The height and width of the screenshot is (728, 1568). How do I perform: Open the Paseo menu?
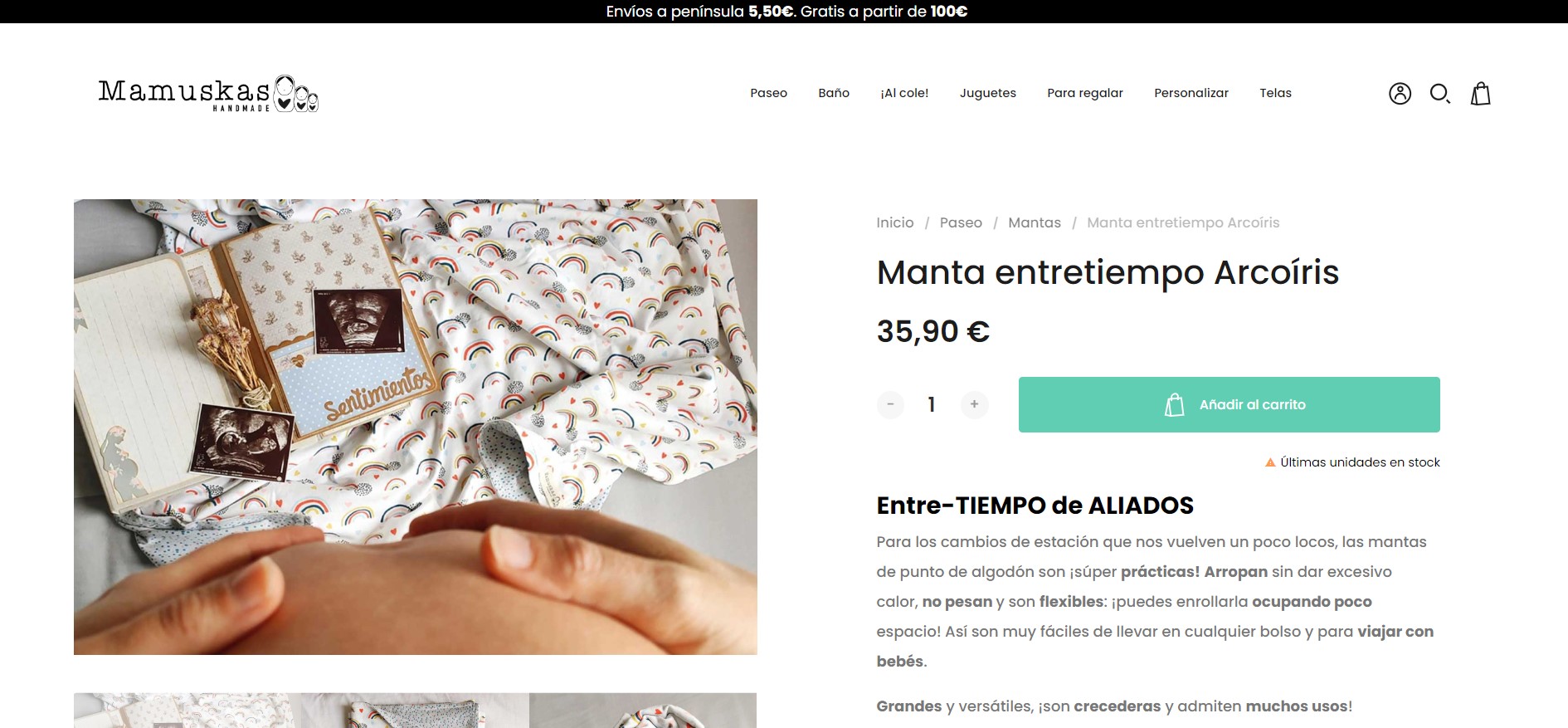tap(768, 93)
